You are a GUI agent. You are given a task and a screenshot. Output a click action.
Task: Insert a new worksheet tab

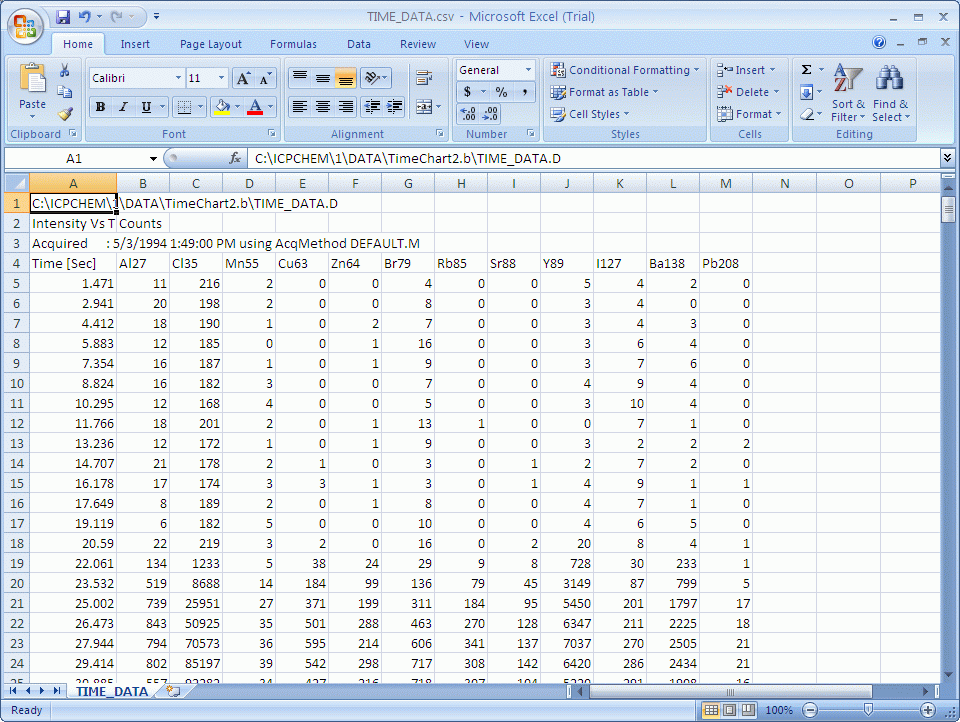(x=173, y=691)
